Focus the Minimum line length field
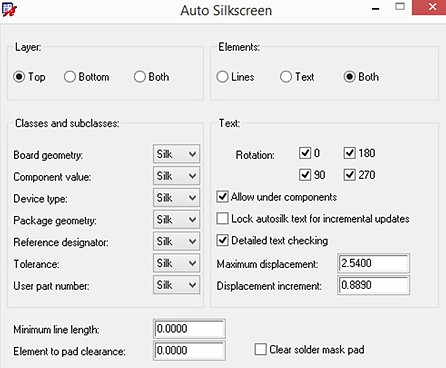 coord(189,329)
